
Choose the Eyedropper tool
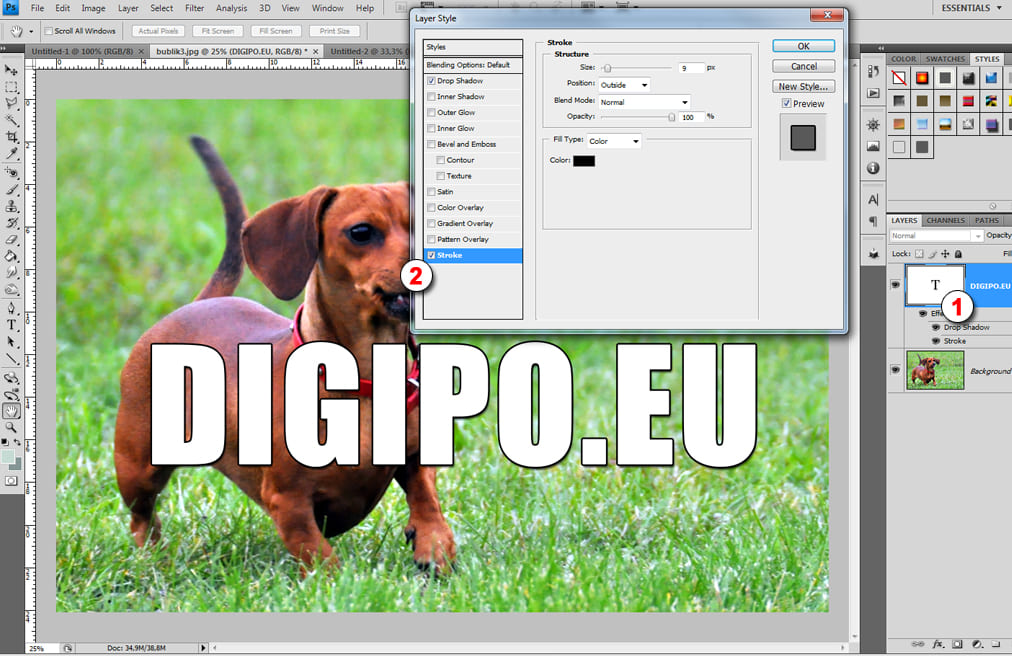[12, 154]
